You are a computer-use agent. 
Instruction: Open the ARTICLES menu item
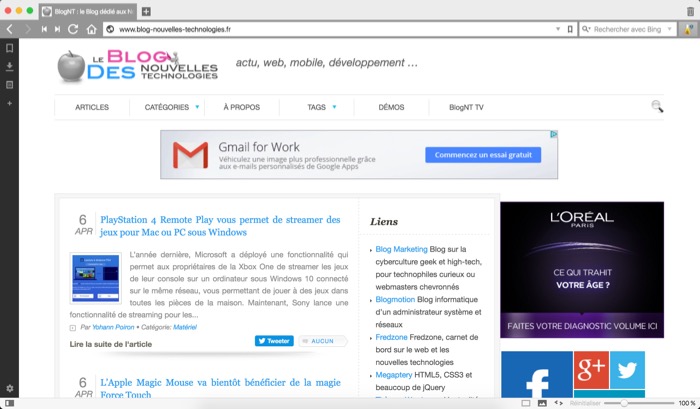(92, 107)
